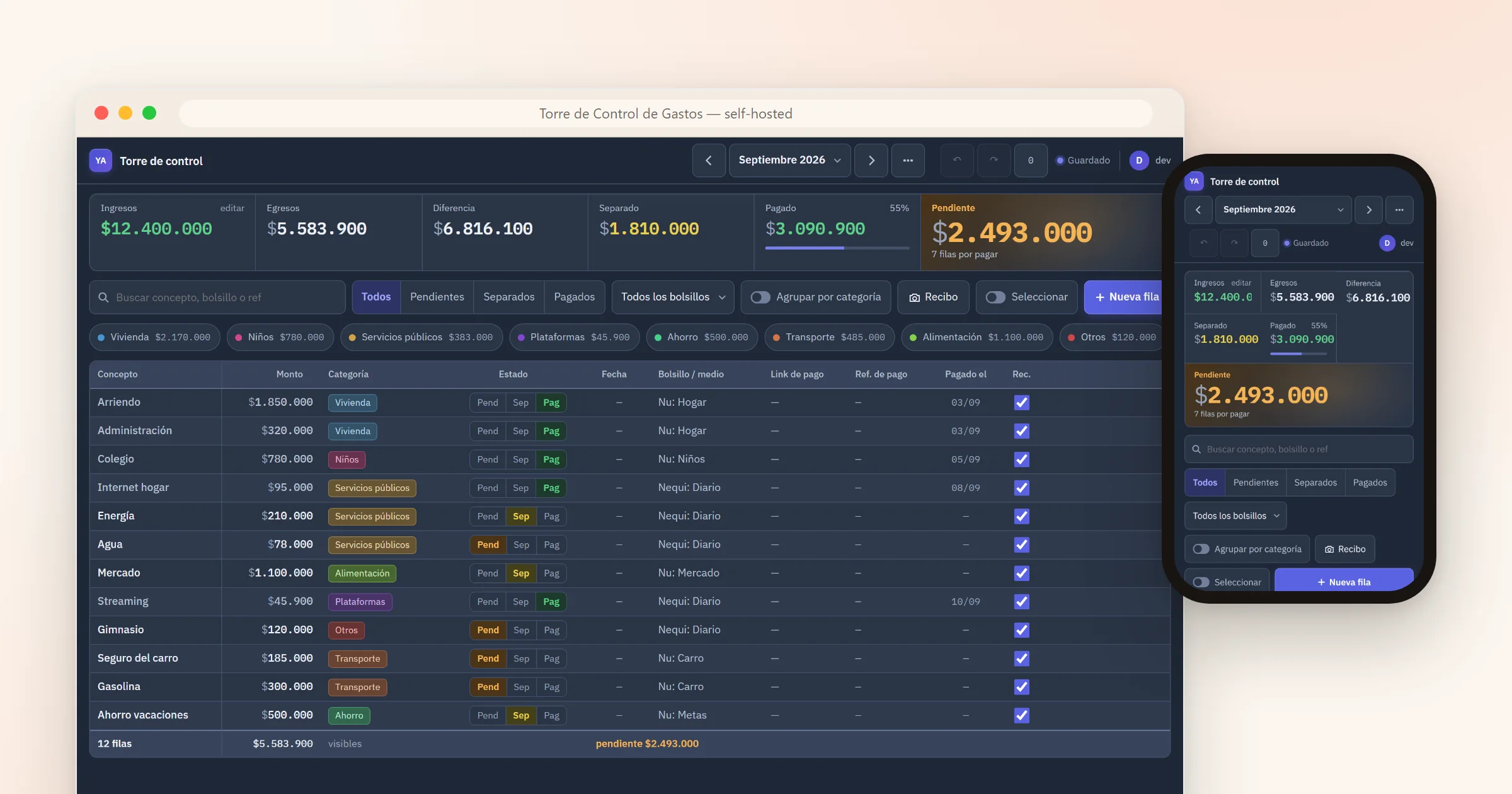Open the D user avatar in desktop header

coord(1139,161)
